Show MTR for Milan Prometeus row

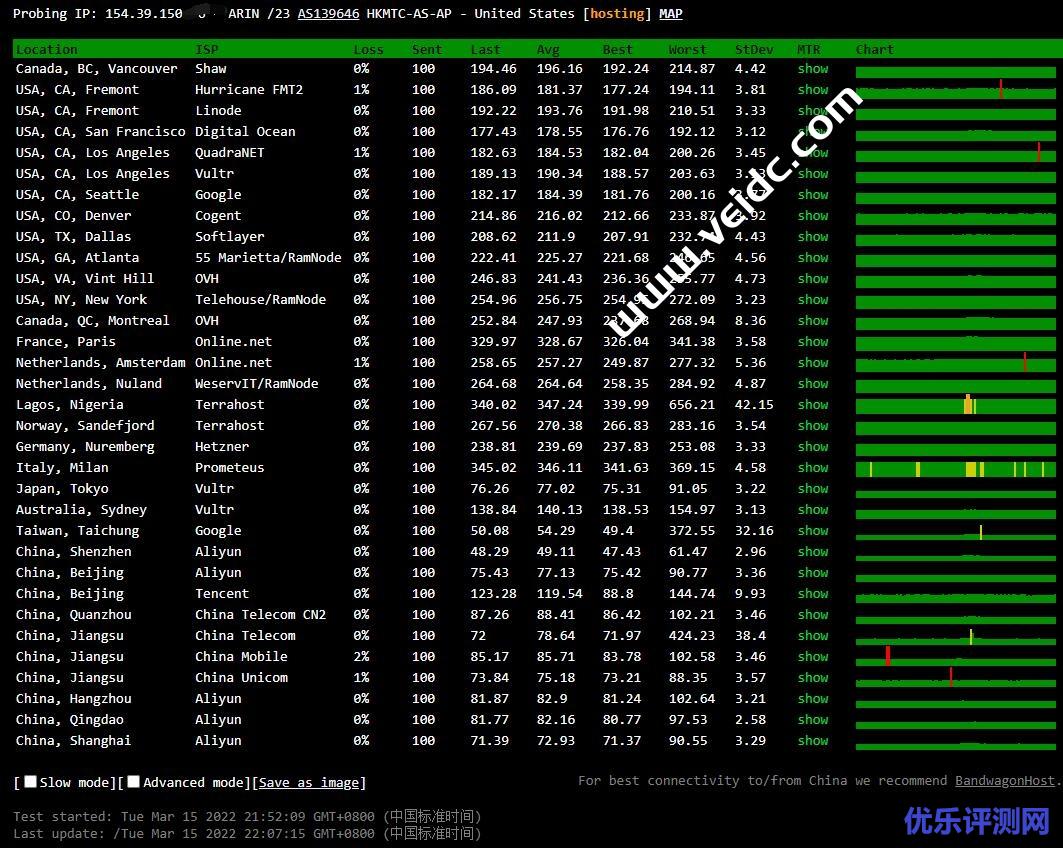pyautogui.click(x=813, y=468)
